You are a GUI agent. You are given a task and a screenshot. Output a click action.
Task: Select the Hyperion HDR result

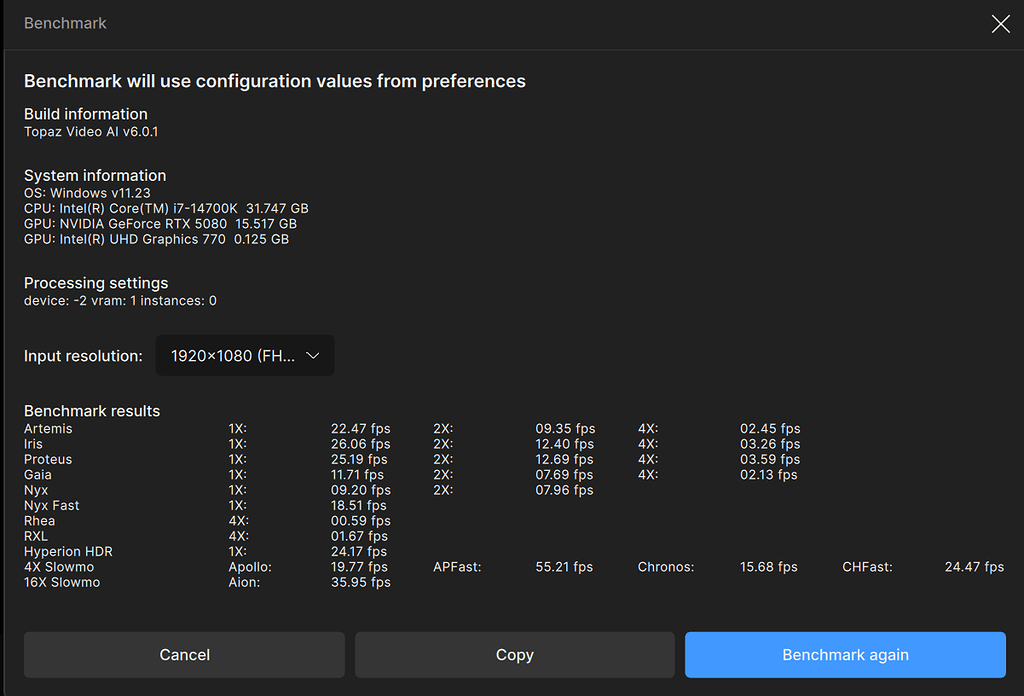pos(67,551)
